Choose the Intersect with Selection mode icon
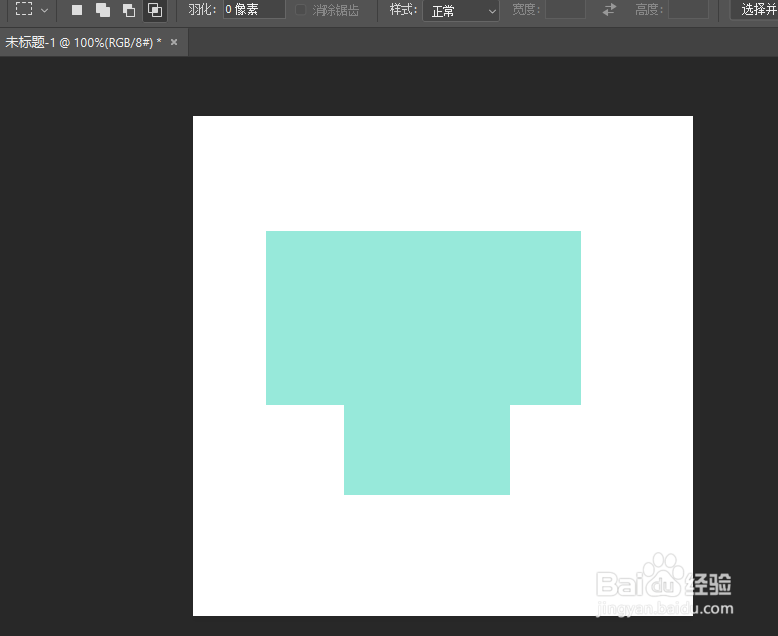 155,10
